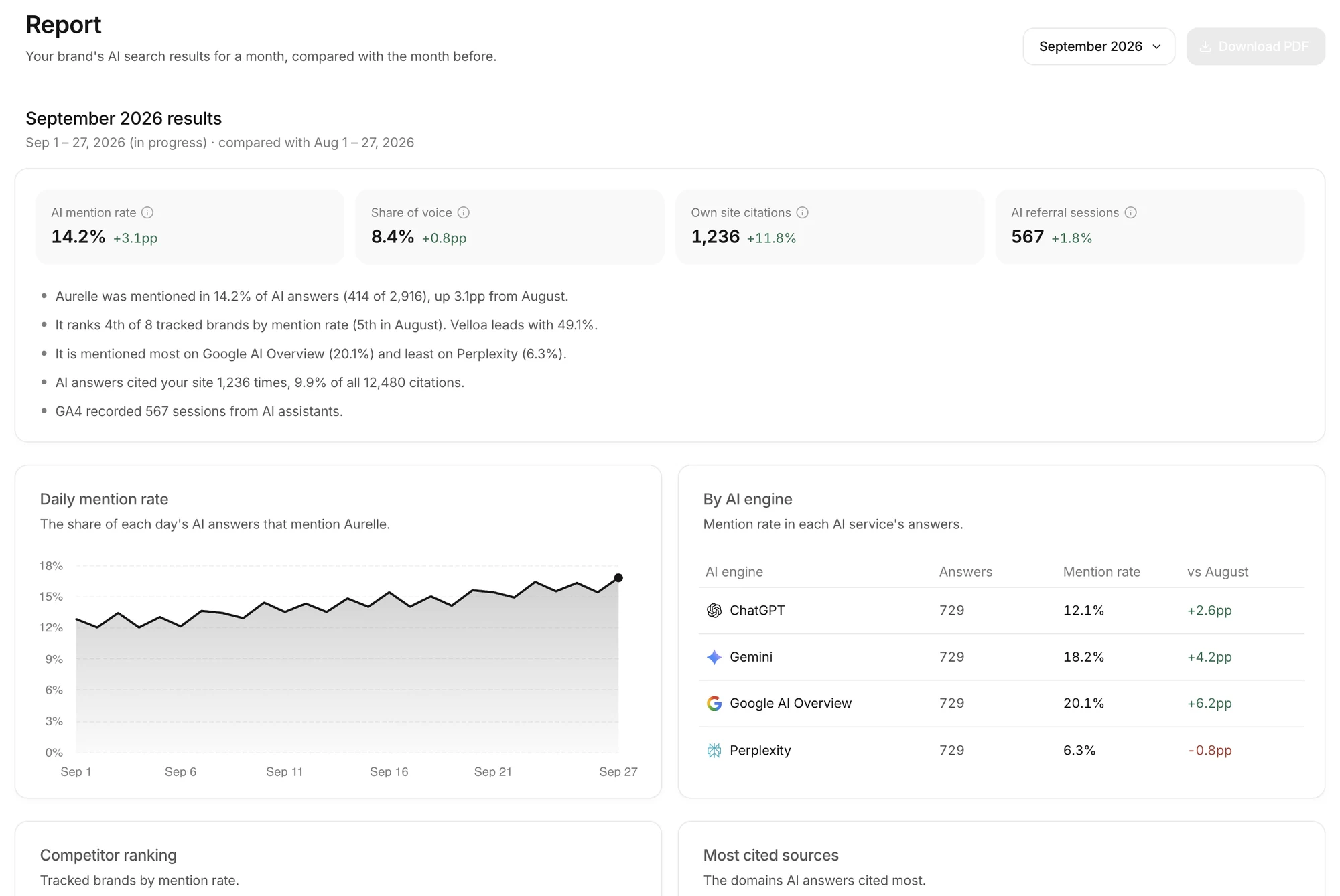Click the AI engine column header
Image resolution: width=1340 pixels, height=896 pixels.
[734, 571]
